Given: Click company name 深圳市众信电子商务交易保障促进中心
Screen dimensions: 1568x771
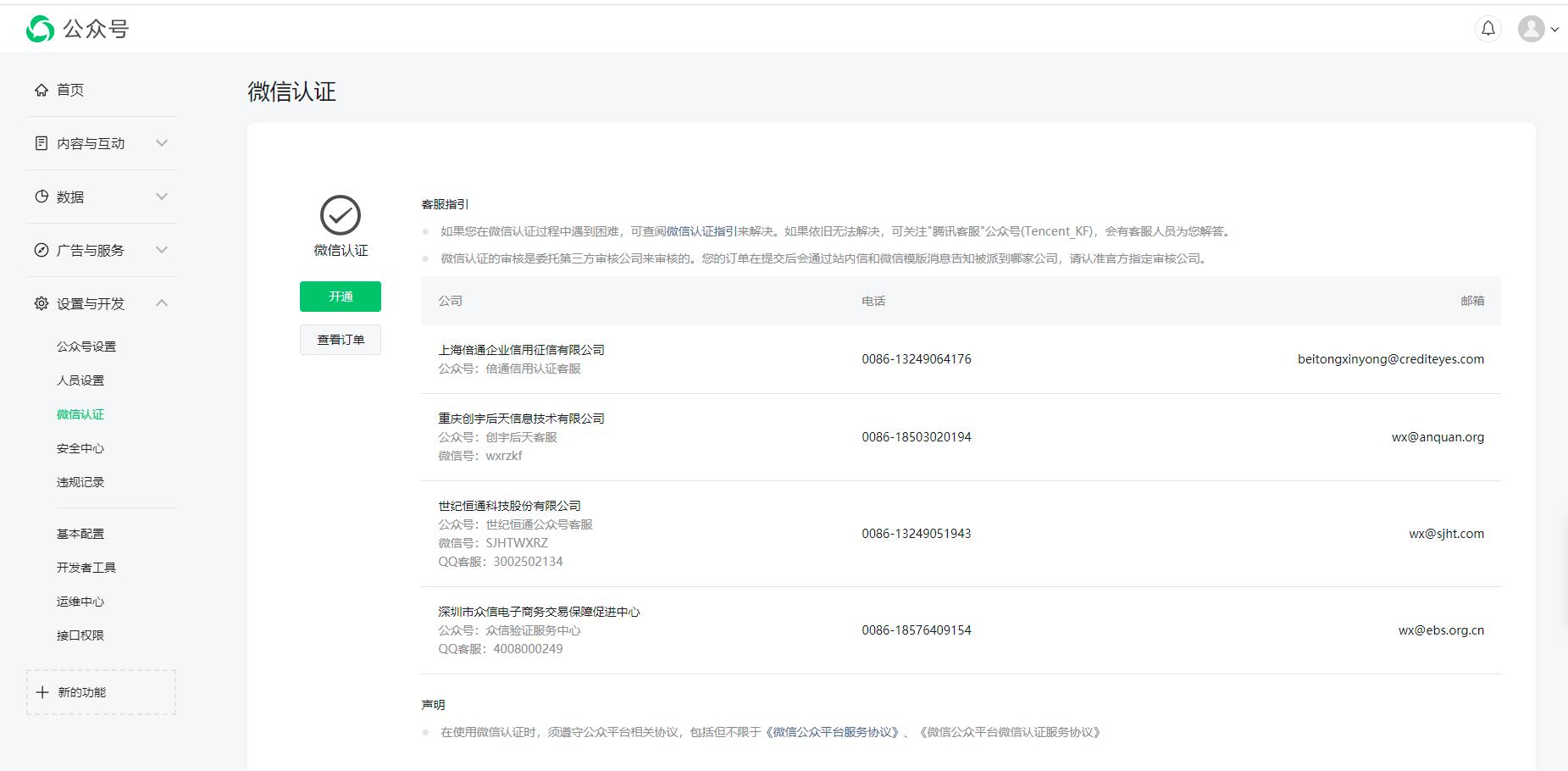Looking at the screenshot, I should (x=539, y=612).
